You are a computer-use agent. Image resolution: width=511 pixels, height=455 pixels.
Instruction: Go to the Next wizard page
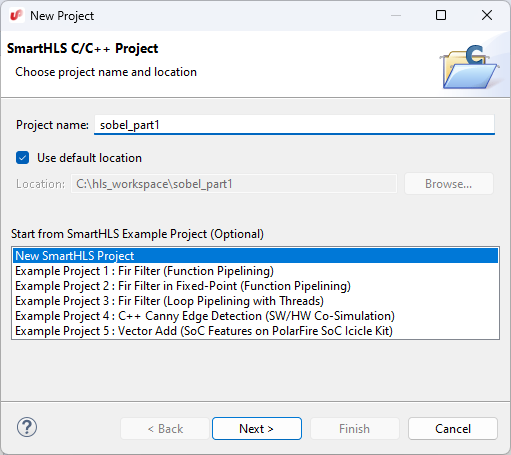[x=257, y=429]
